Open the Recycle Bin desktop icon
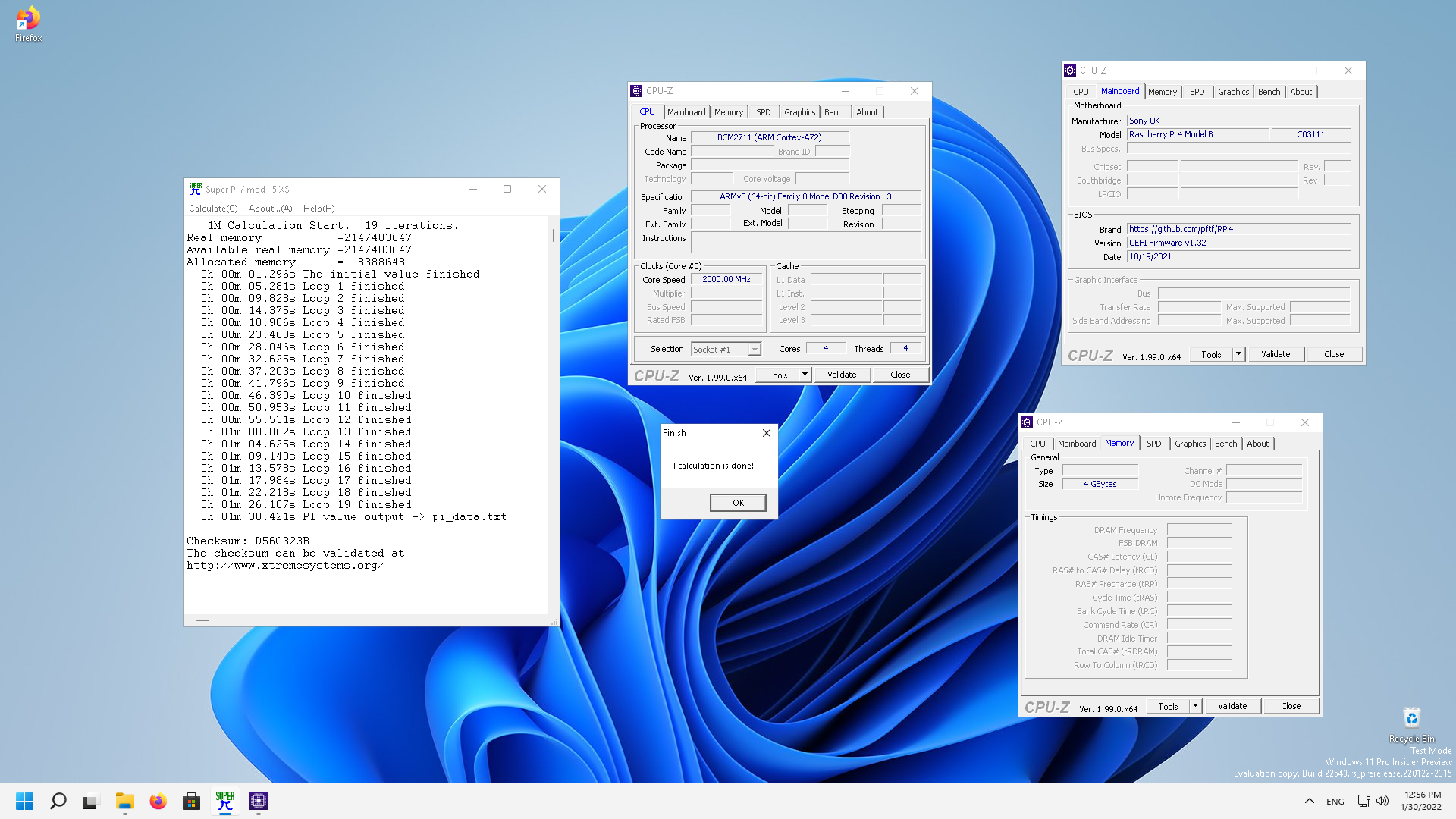Viewport: 1456px width, 819px height. point(1411,724)
